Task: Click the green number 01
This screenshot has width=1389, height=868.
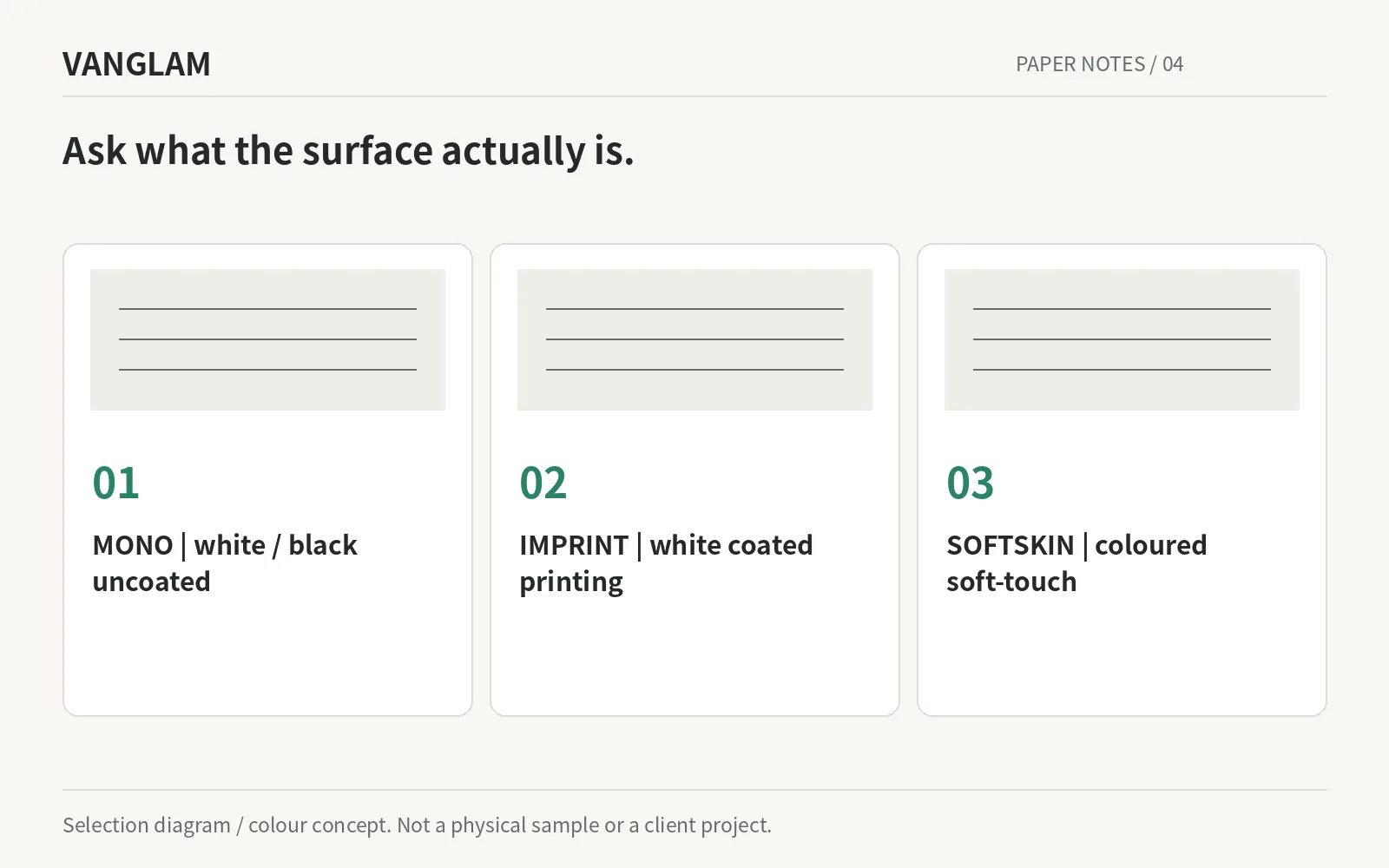Action: click(115, 483)
